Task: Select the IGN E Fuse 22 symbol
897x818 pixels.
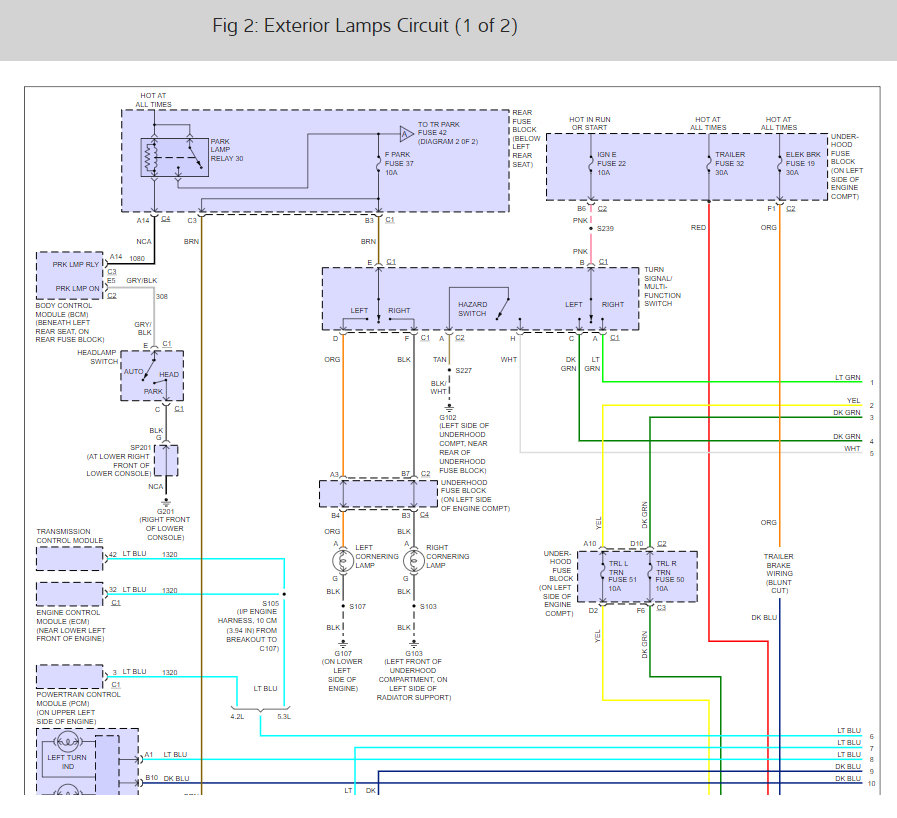Action: click(592, 162)
